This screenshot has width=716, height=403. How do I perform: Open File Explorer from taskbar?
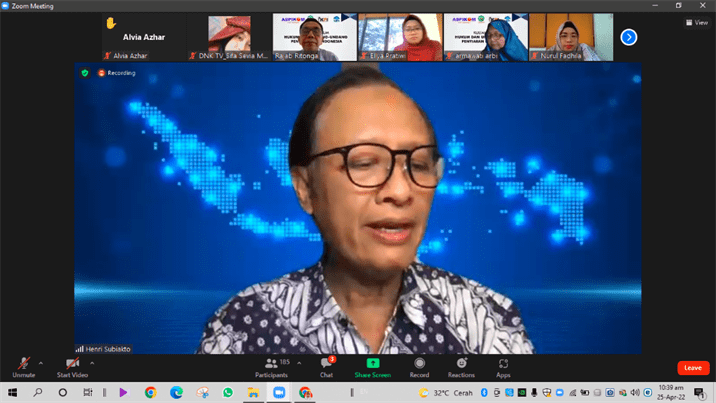coord(253,393)
